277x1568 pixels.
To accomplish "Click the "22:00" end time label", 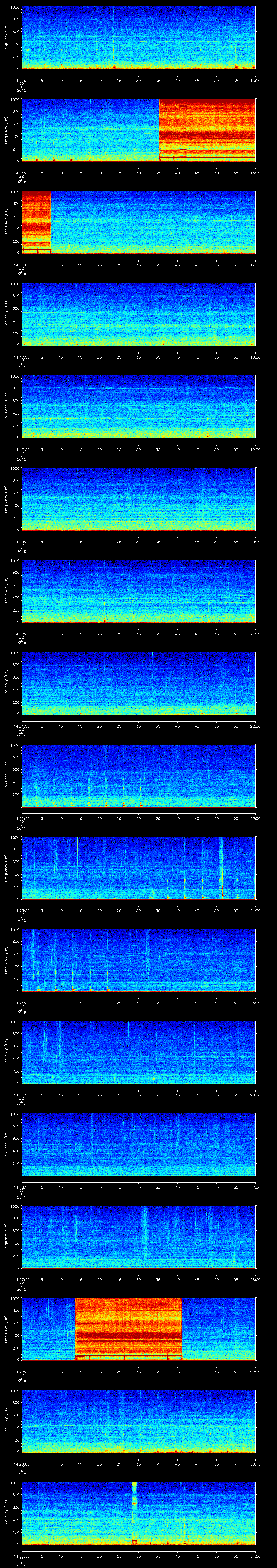I will [x=255, y=726].
